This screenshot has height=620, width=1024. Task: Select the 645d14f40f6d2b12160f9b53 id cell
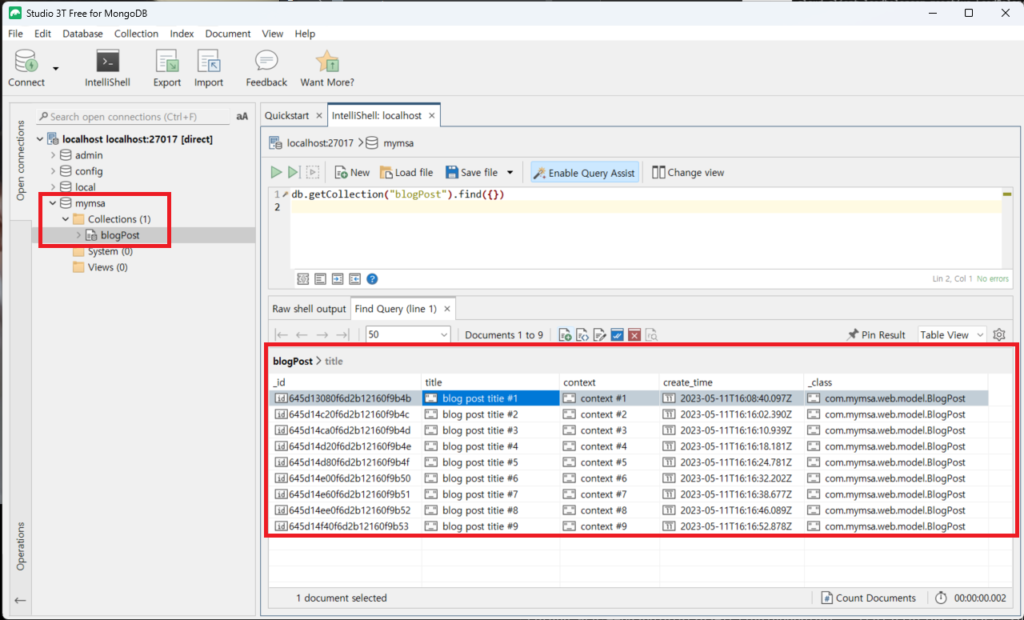[x=345, y=527]
